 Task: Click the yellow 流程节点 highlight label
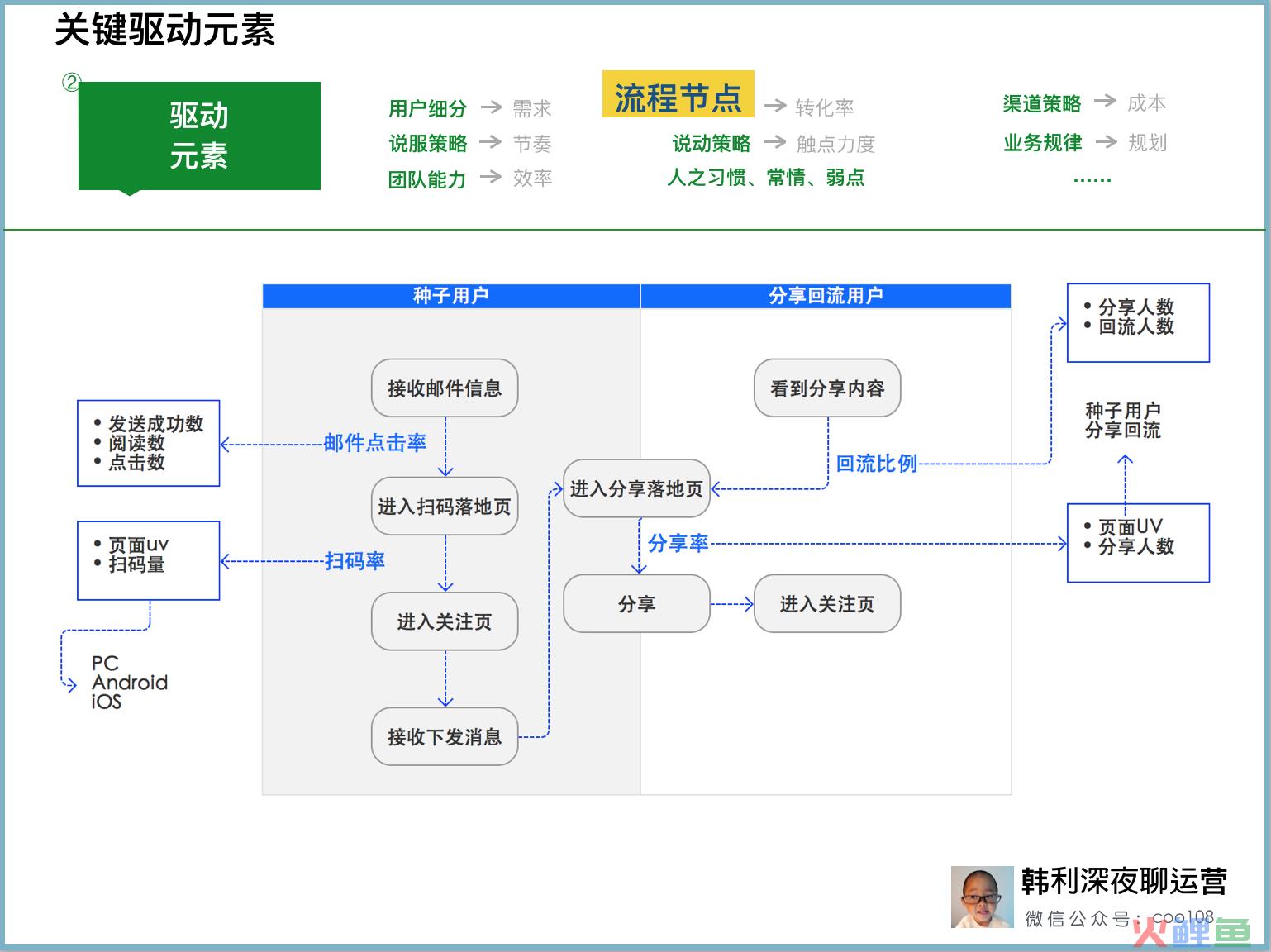point(678,94)
